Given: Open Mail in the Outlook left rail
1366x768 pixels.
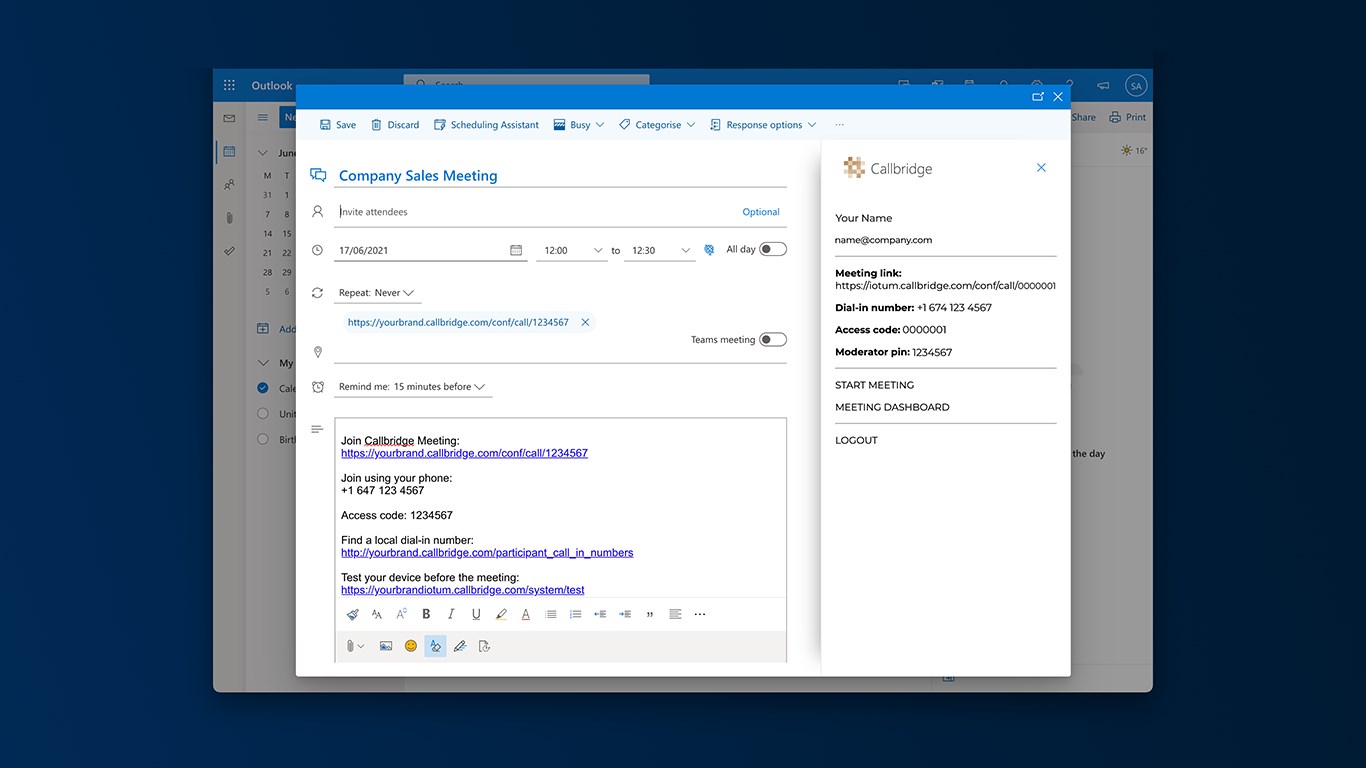Looking at the screenshot, I should pos(229,118).
